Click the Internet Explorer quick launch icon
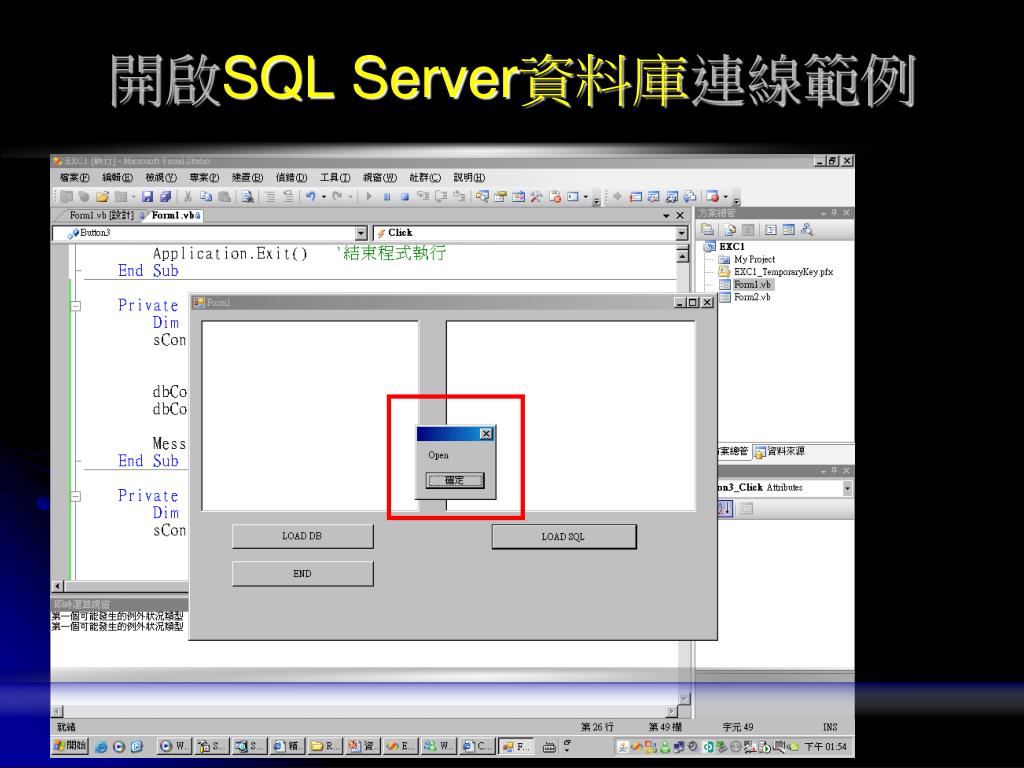Image resolution: width=1024 pixels, height=768 pixels. tap(101, 746)
